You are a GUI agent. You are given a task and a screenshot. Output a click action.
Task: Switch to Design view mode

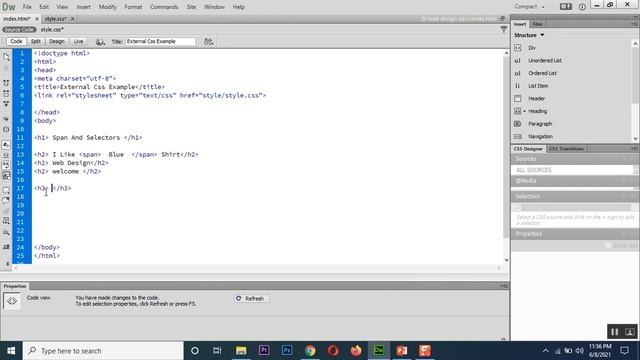57,41
